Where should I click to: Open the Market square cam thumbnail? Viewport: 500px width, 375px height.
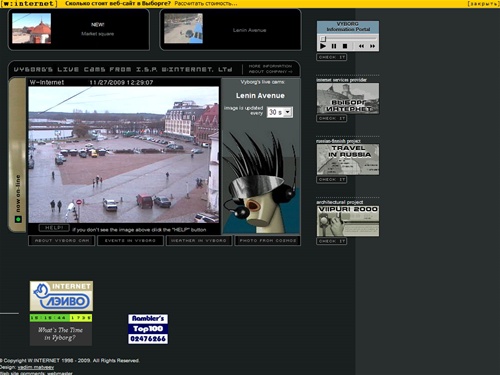coord(32,28)
